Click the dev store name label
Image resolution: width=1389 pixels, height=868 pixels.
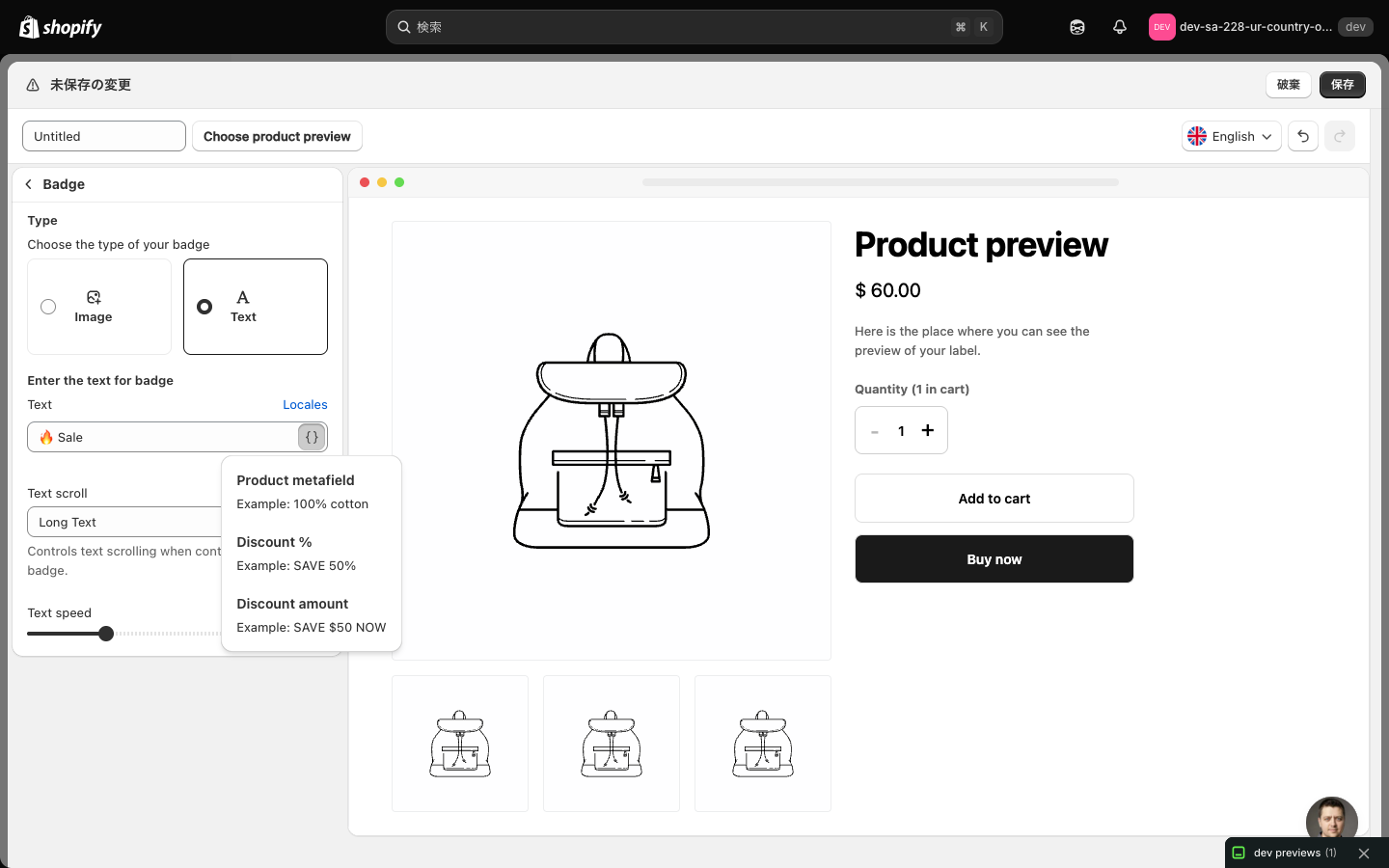(1256, 27)
